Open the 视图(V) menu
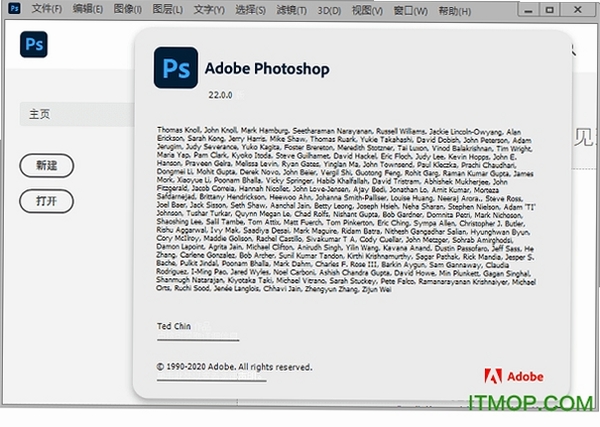Viewport: 600px width, 427px height. pos(367,10)
